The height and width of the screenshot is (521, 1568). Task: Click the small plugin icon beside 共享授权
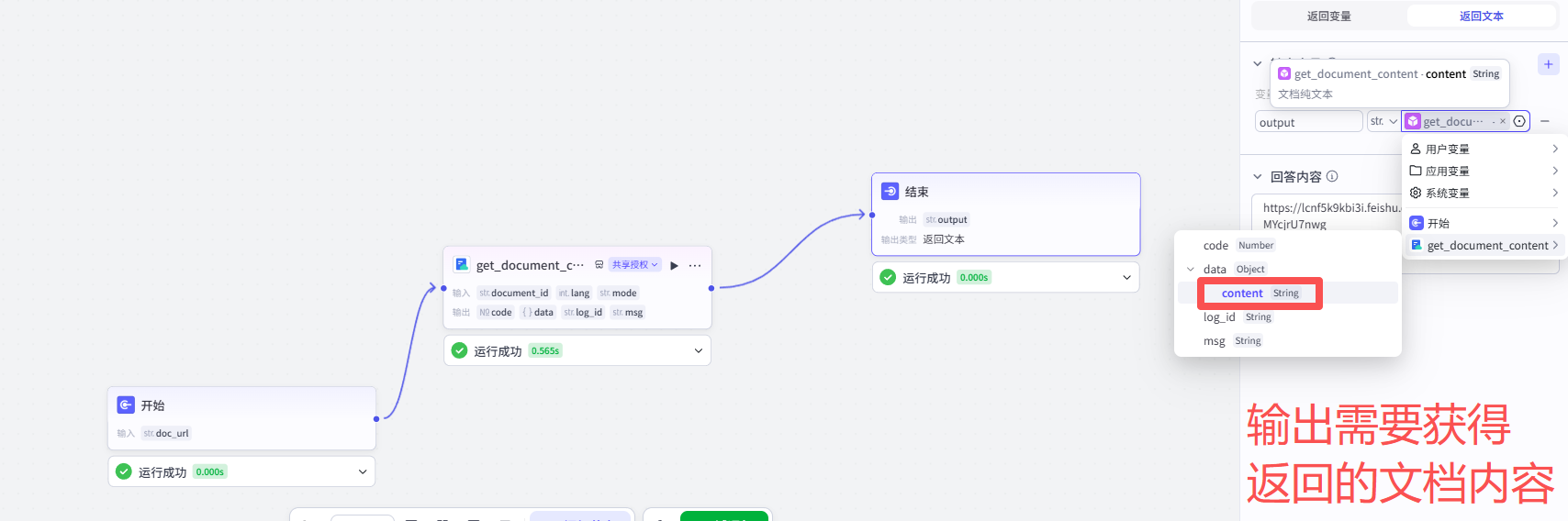(599, 265)
